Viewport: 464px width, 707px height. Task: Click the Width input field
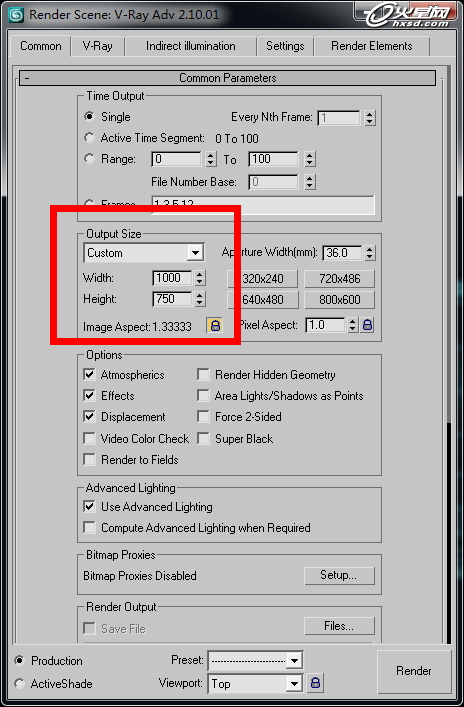[173, 278]
